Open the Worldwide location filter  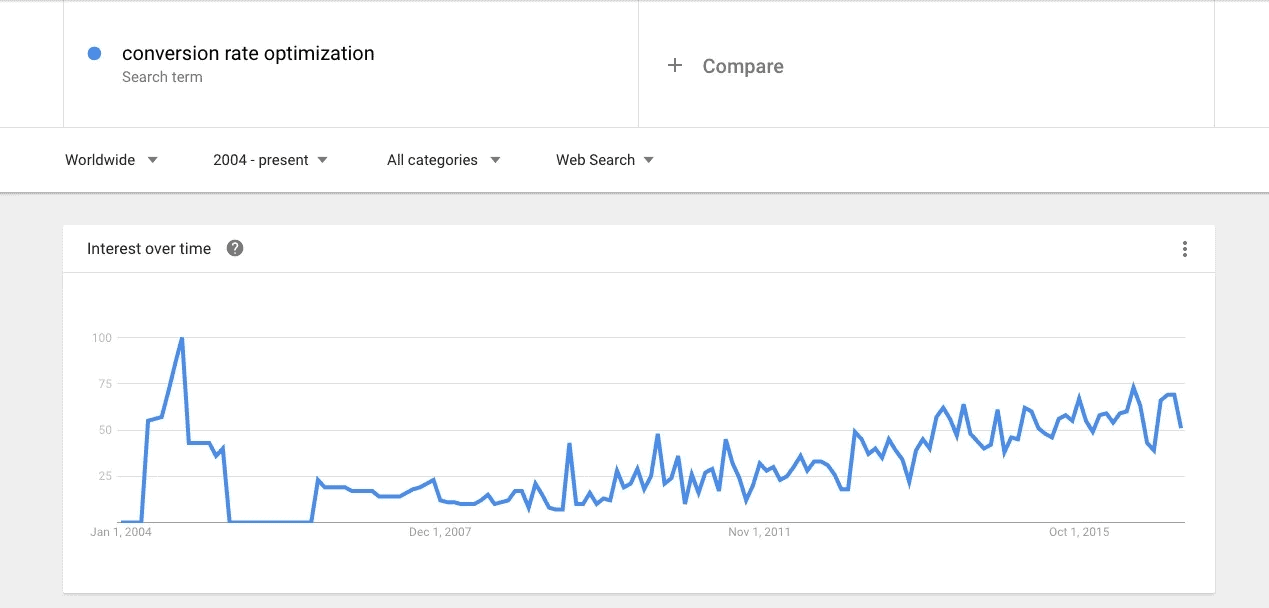click(99, 160)
